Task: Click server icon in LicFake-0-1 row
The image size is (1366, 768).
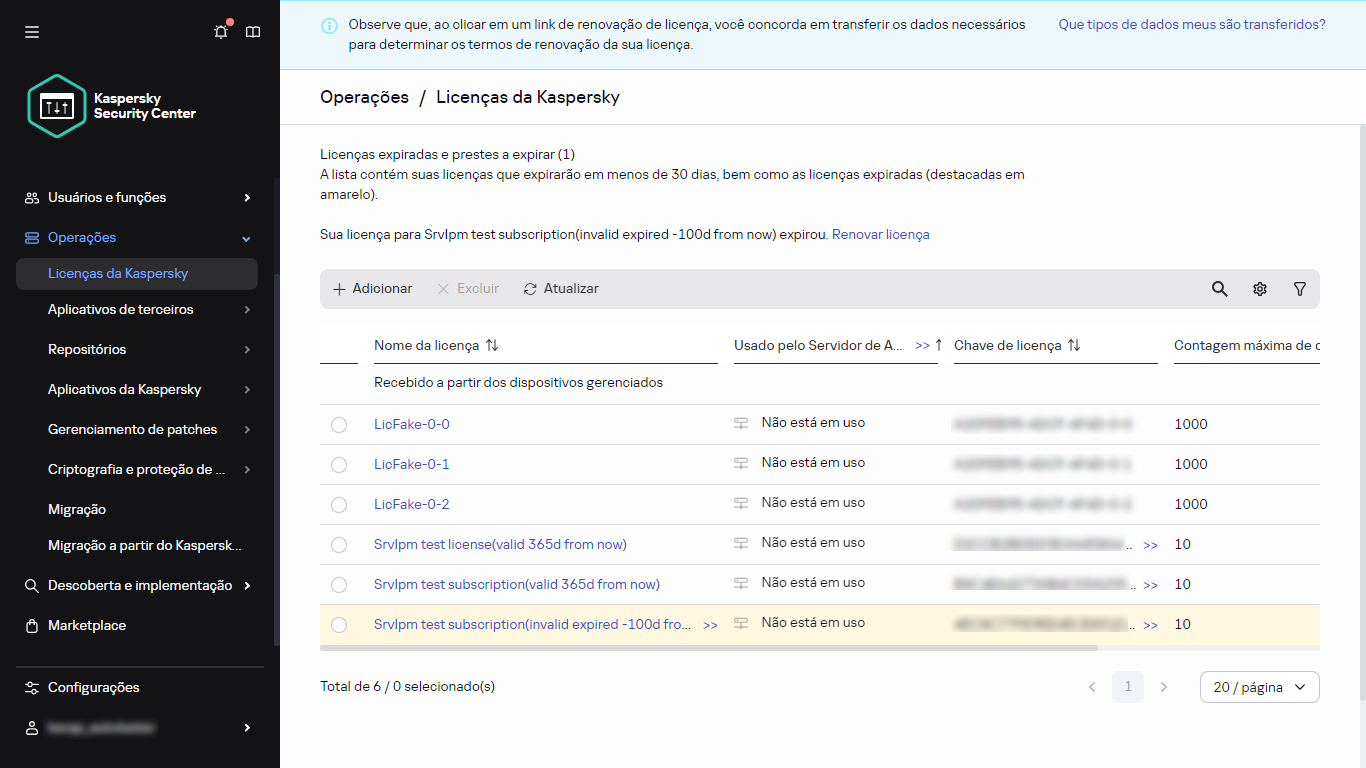Action: (x=741, y=463)
